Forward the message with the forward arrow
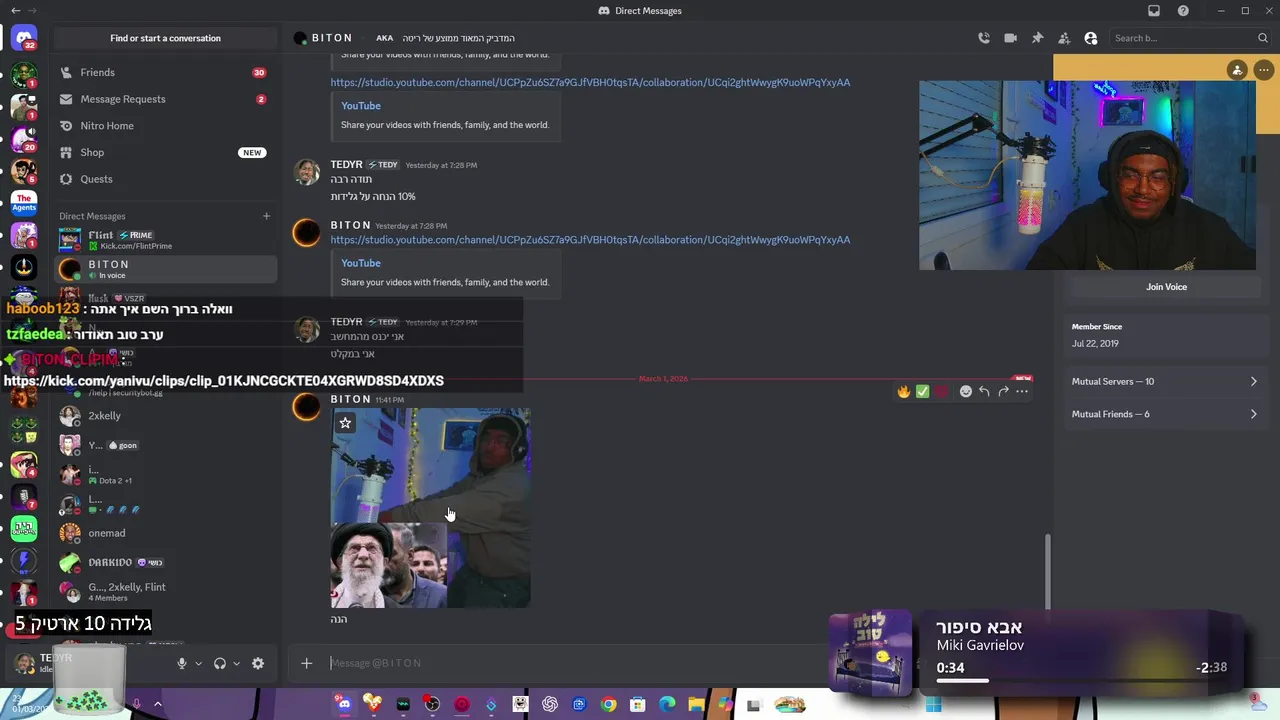This screenshot has width=1280, height=720. click(1003, 391)
